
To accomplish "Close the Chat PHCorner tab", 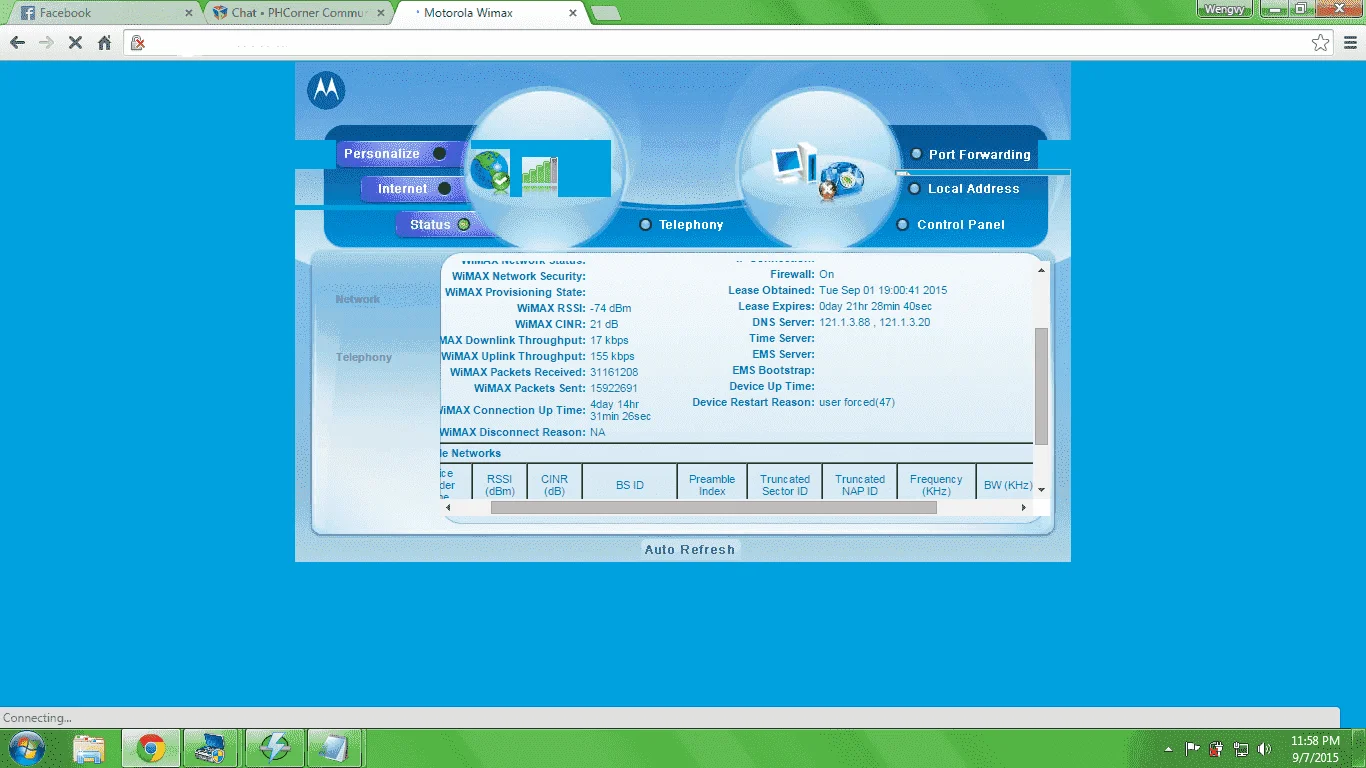I will (x=381, y=13).
